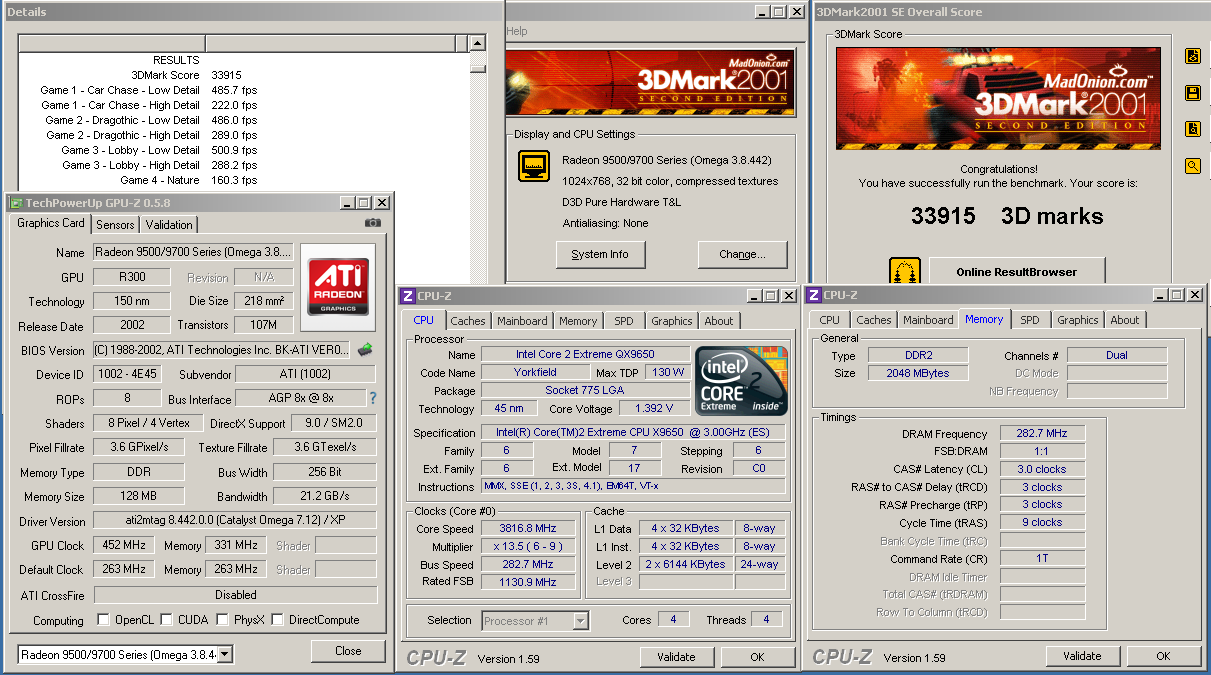The image size is (1211, 675).
Task: Click the Bandwidth value '21.2 GB/s' in GPU-Z
Action: pos(325,496)
